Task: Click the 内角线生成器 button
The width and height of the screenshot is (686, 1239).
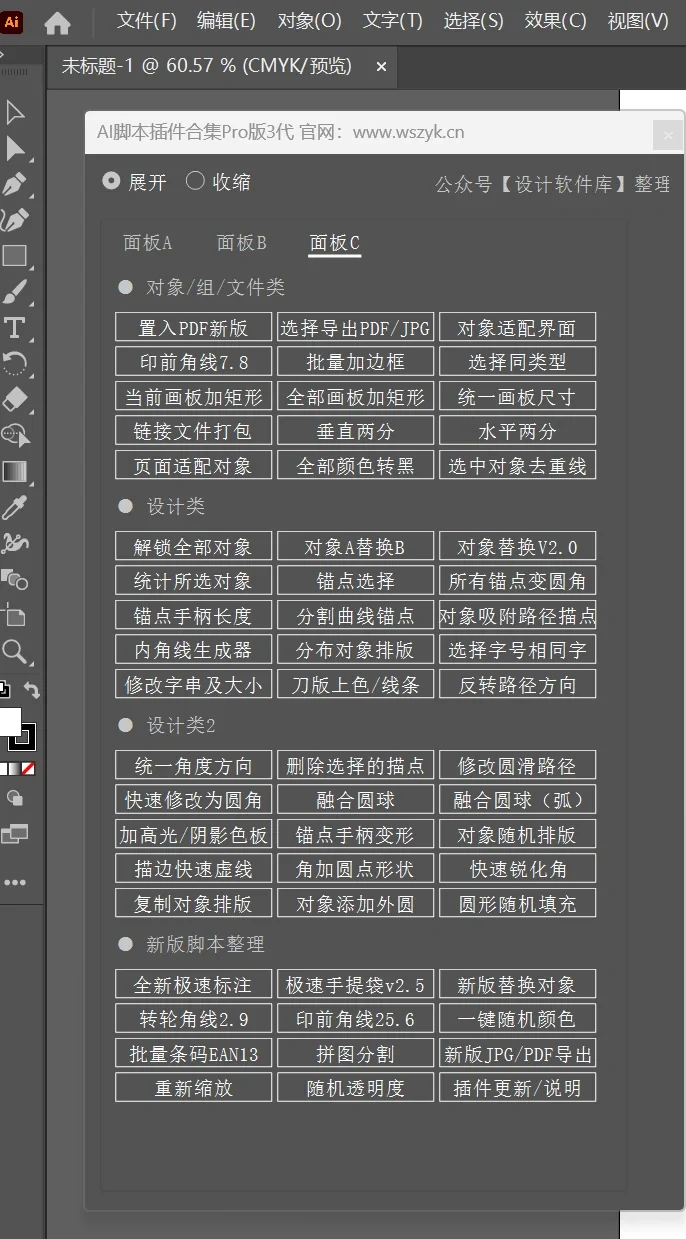Action: point(194,649)
